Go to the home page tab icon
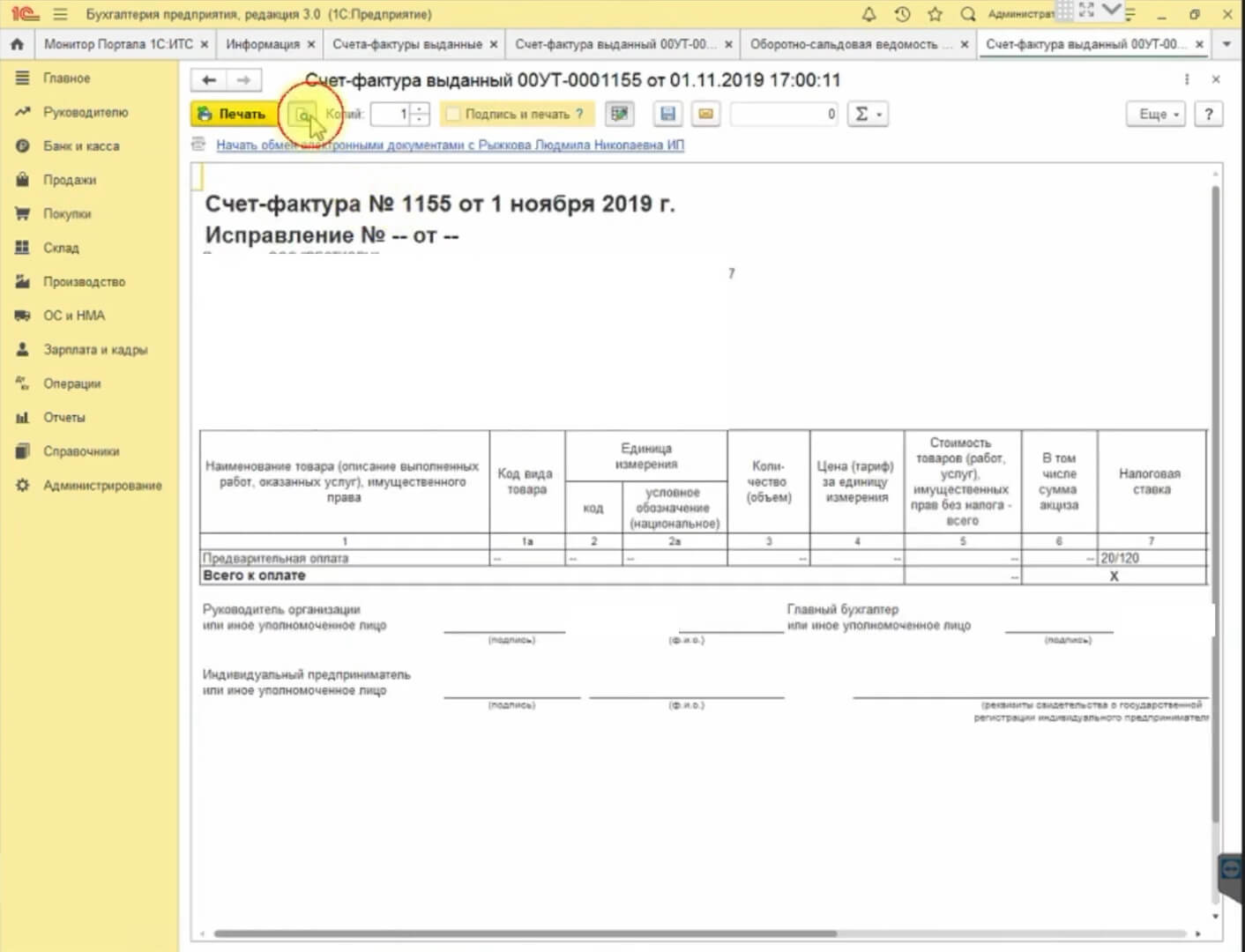 pos(17,43)
